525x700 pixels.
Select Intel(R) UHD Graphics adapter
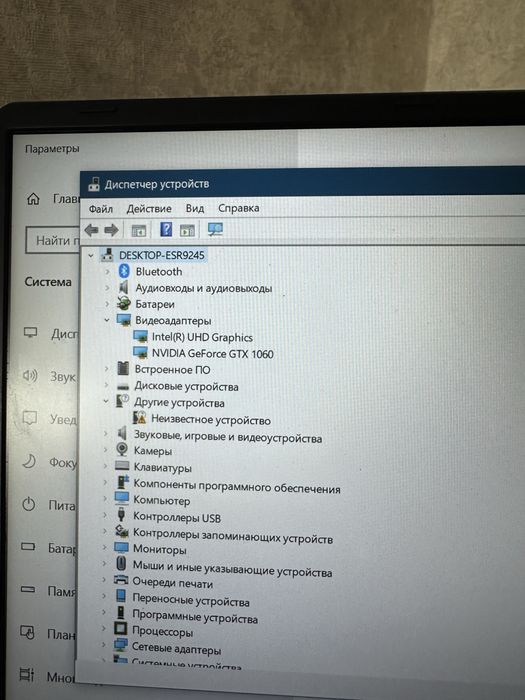click(202, 337)
